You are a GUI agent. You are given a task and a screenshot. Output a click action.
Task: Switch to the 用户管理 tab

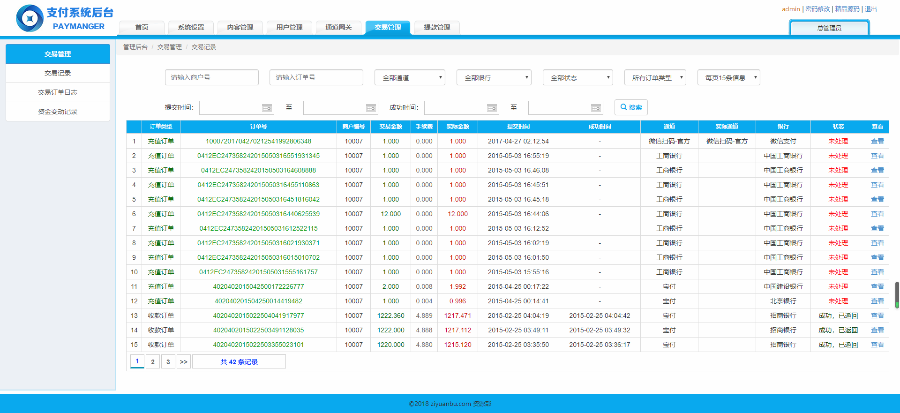pyautogui.click(x=289, y=28)
